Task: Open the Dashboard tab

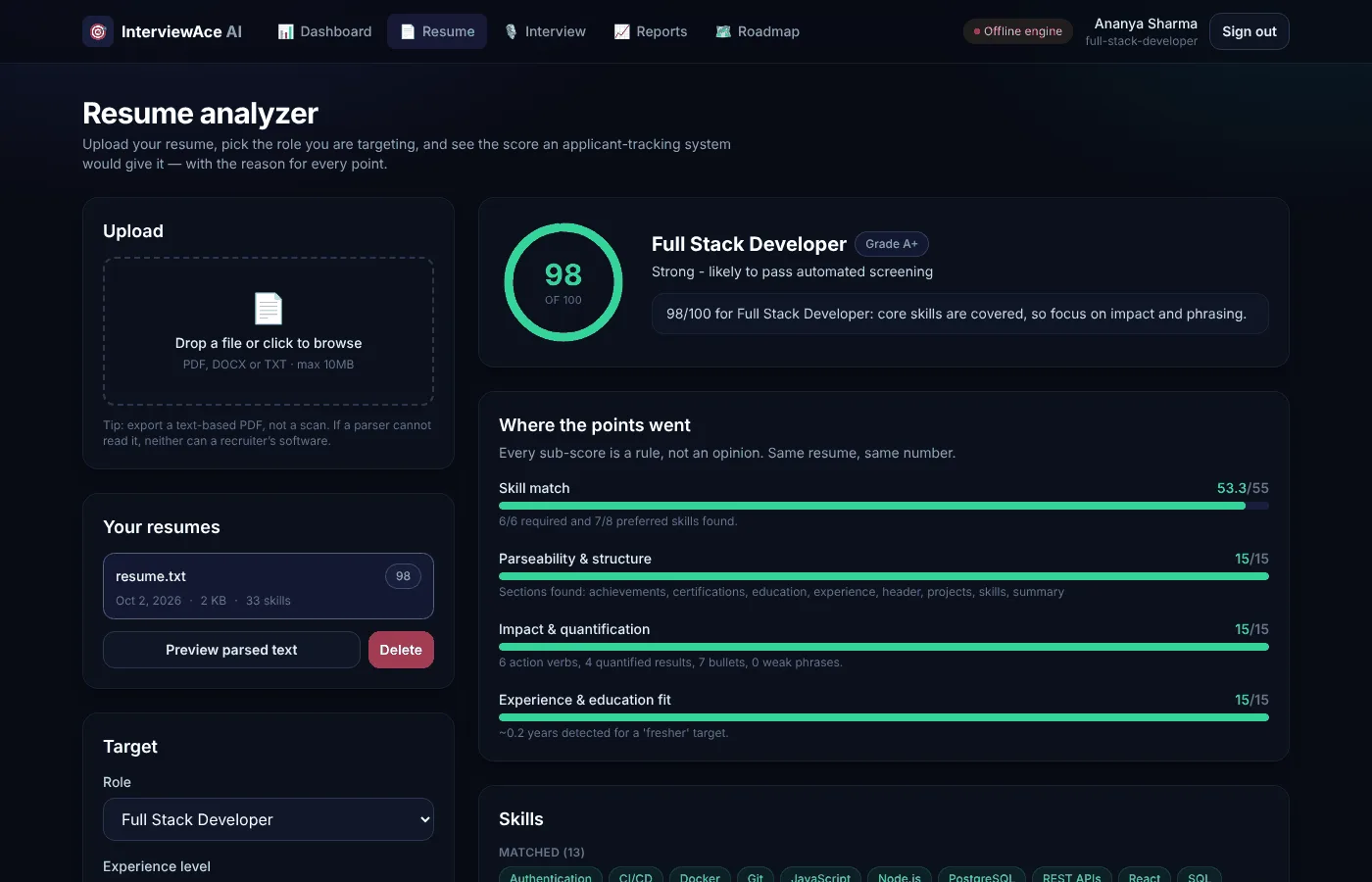Action: [324, 31]
